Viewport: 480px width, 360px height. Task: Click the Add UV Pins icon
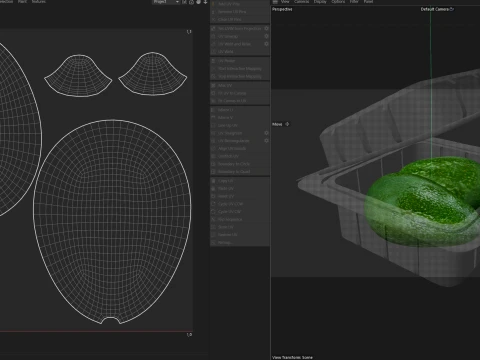pos(214,4)
